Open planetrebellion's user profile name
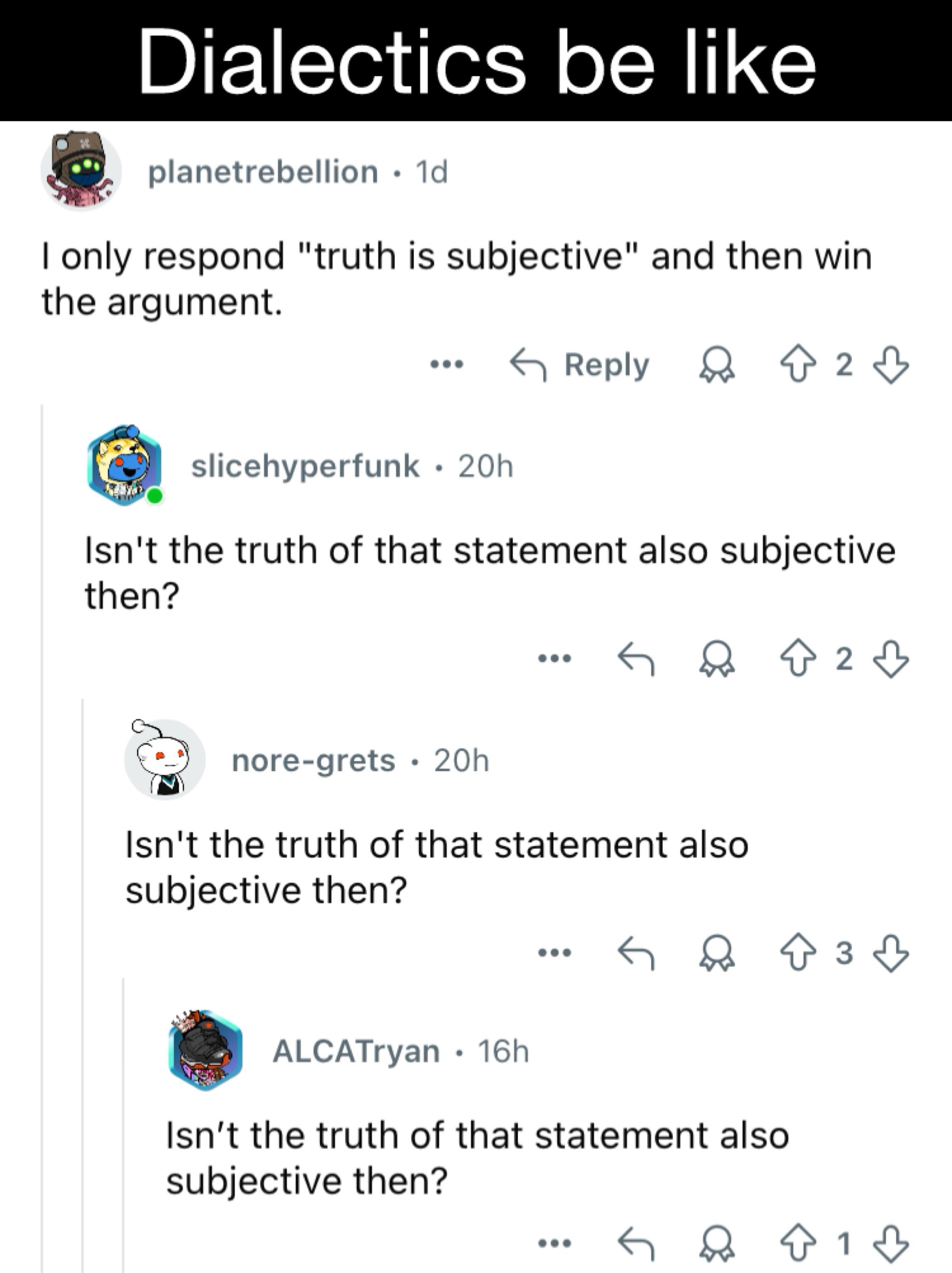This screenshot has height=1273, width=952. point(263,172)
